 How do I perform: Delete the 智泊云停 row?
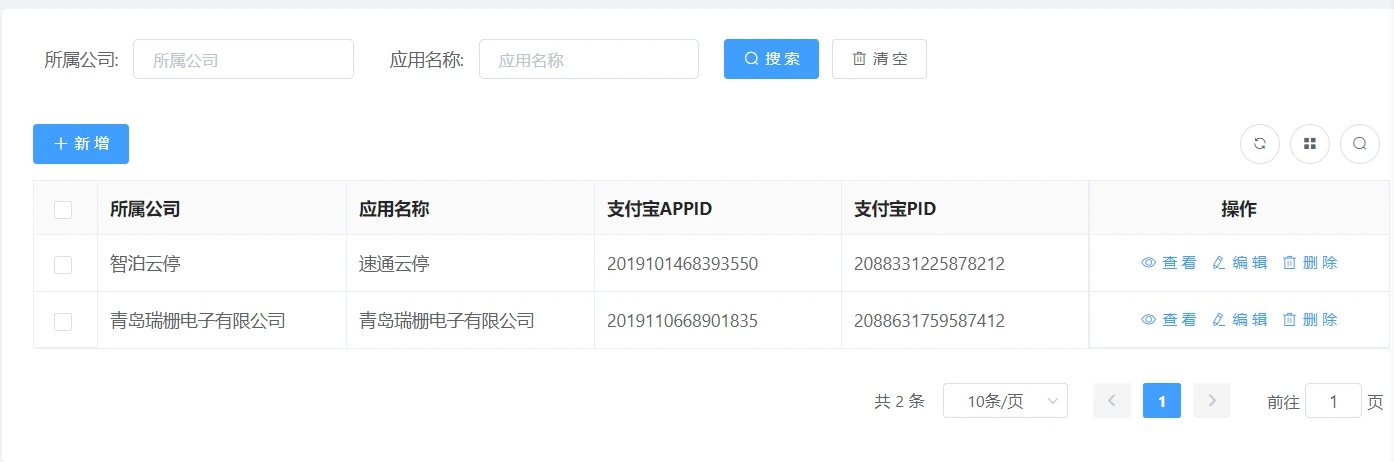click(x=1310, y=263)
